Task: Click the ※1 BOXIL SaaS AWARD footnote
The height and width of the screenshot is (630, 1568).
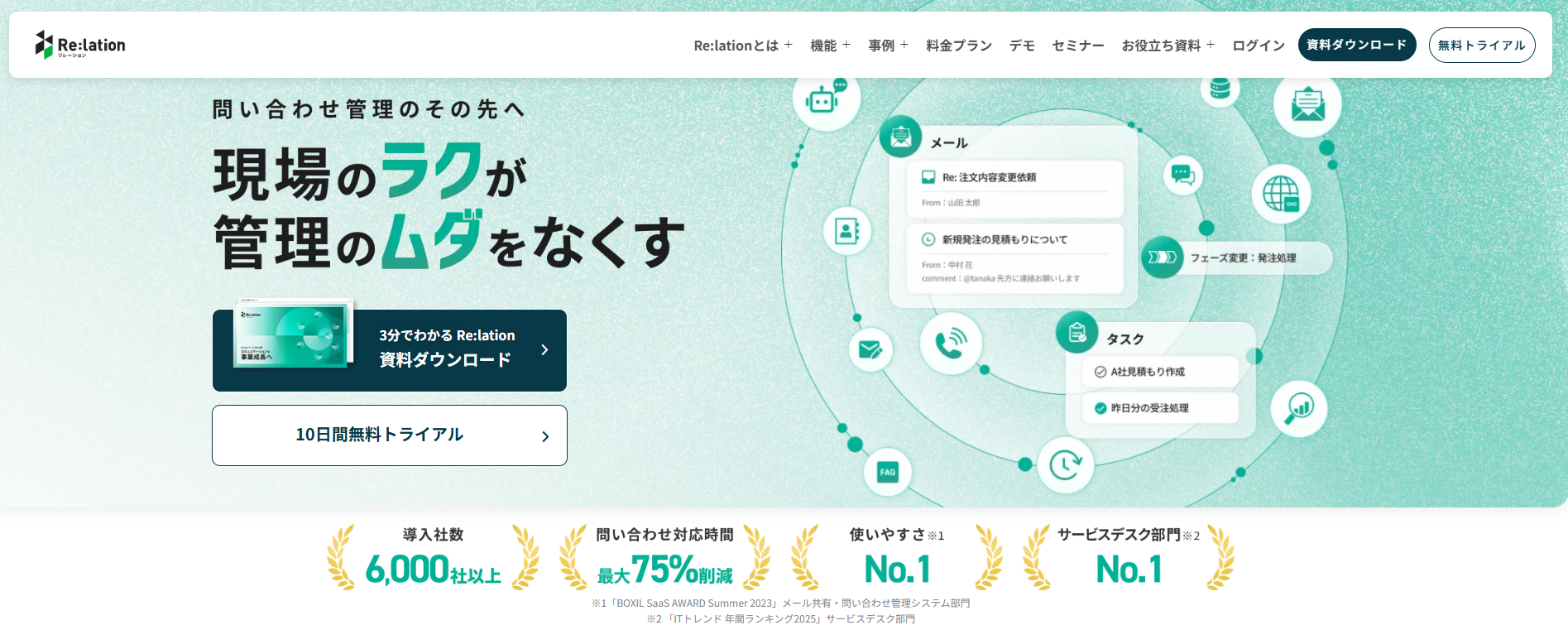Action: click(781, 604)
